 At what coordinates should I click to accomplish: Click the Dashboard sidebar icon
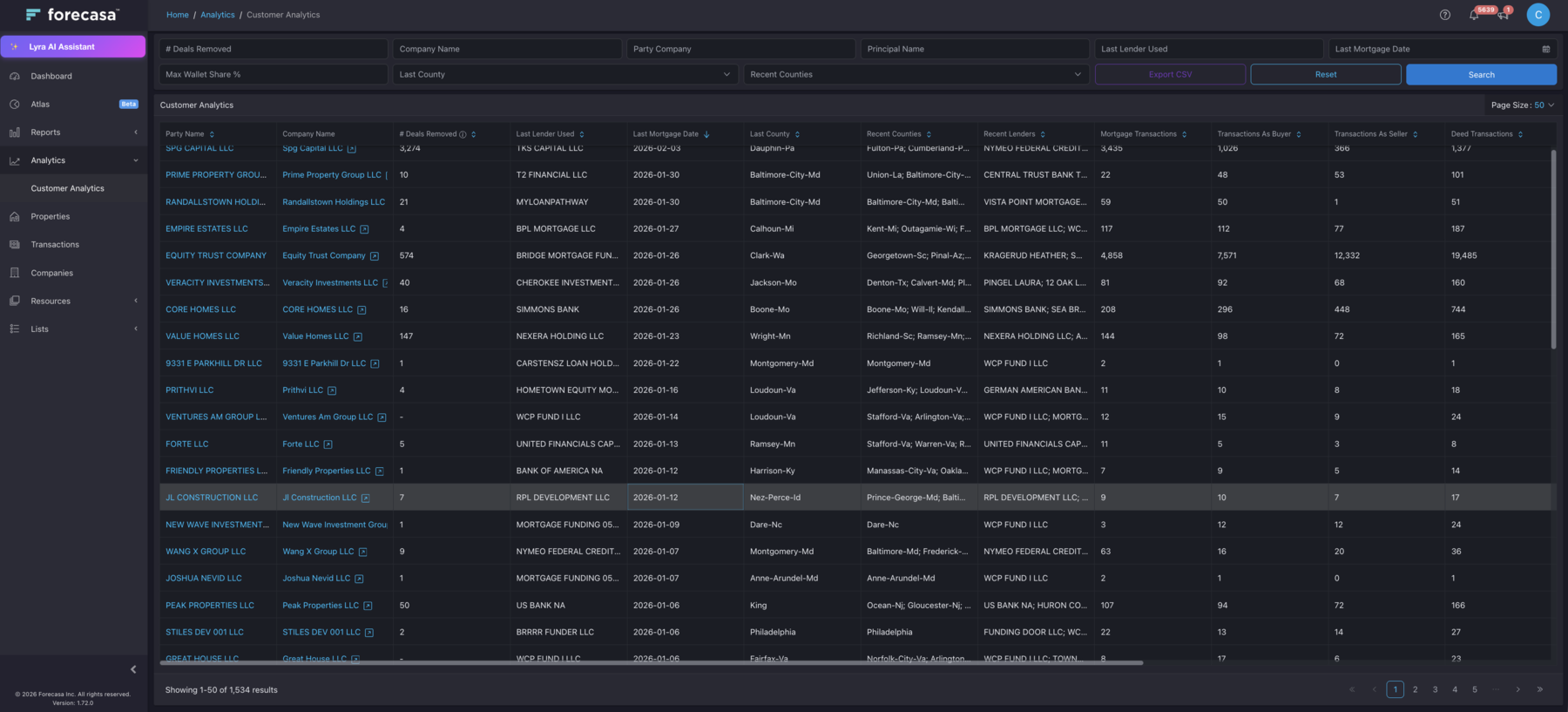coord(15,76)
